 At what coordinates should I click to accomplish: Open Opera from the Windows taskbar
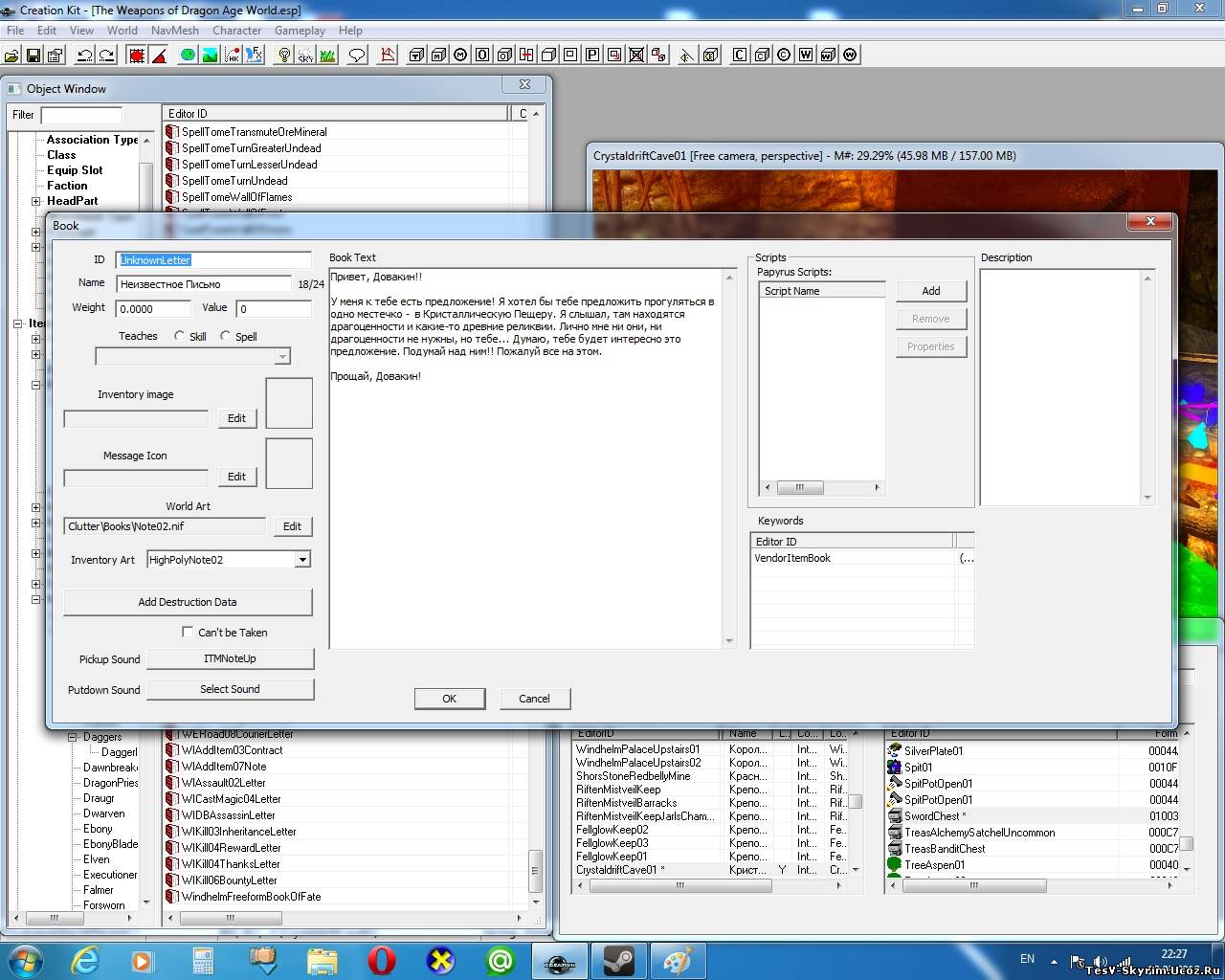(x=381, y=960)
